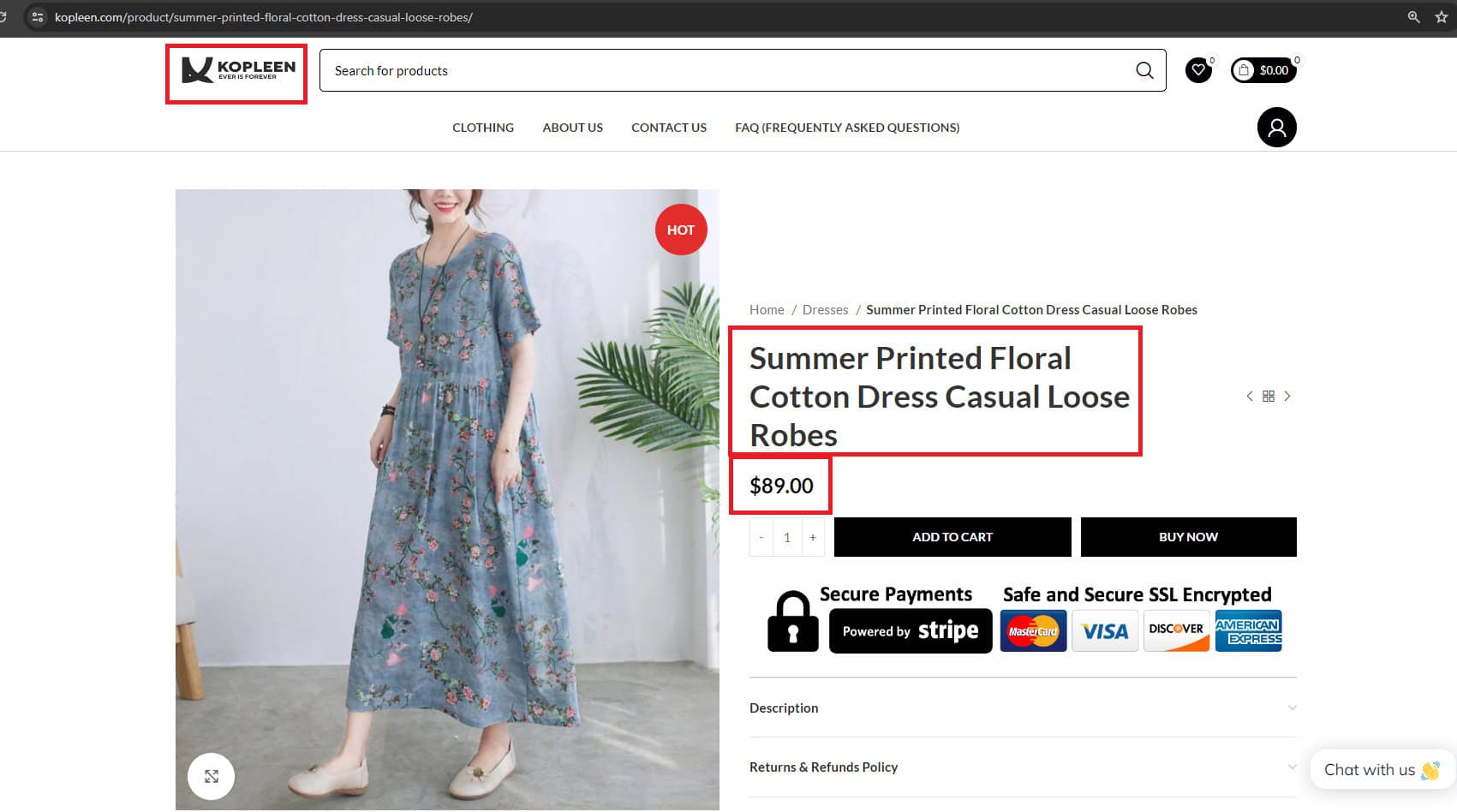This screenshot has width=1457, height=812.
Task: Open the shopping cart showing $0.00
Action: tap(1262, 70)
